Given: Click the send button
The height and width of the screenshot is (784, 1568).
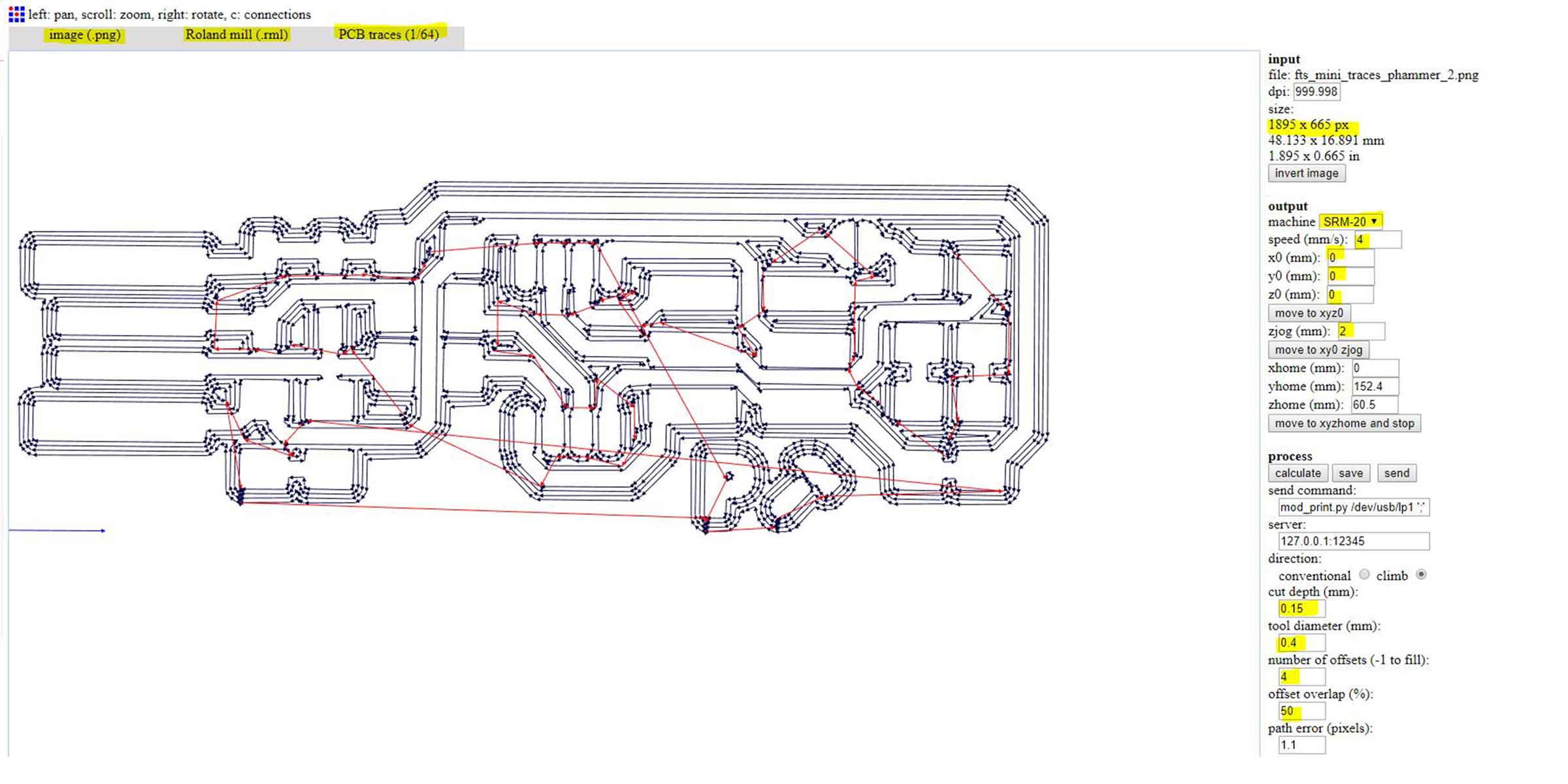Looking at the screenshot, I should [1396, 473].
